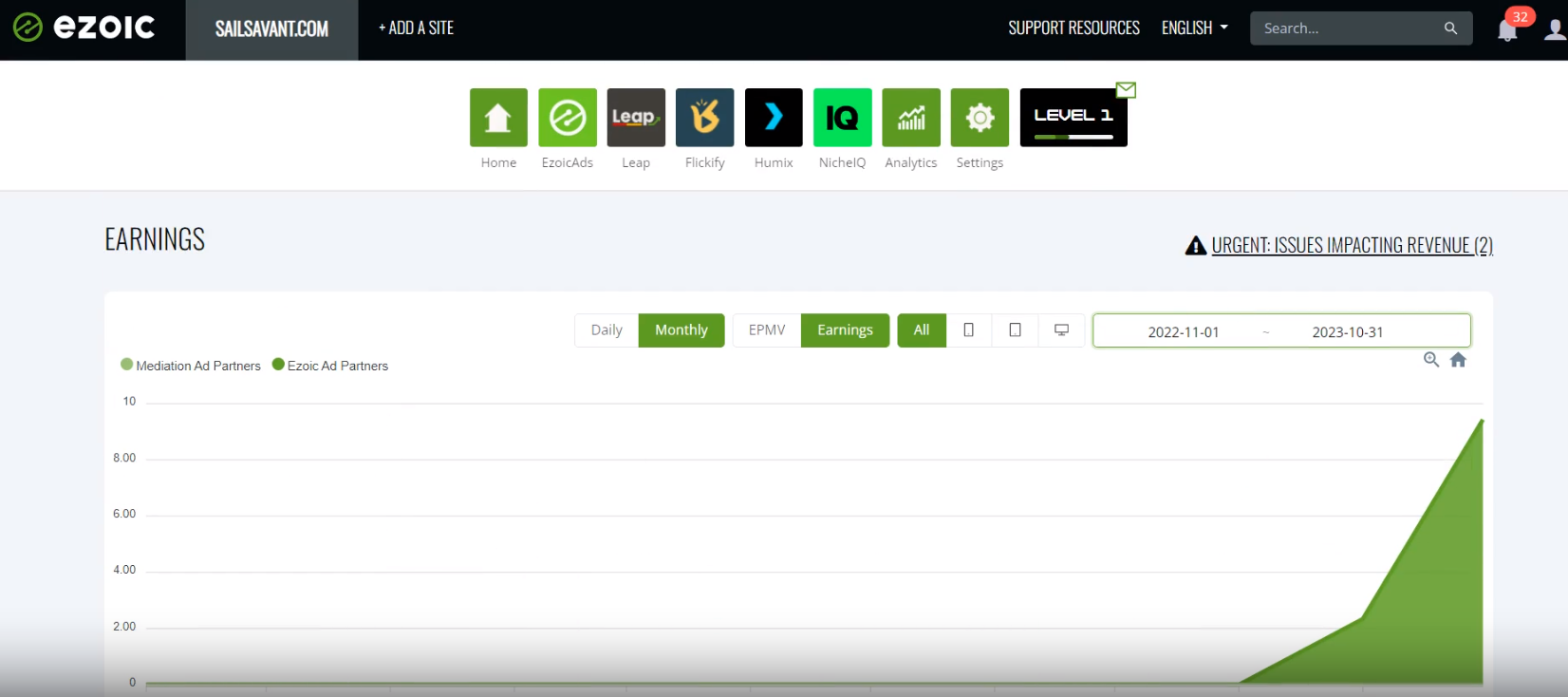Image resolution: width=1568 pixels, height=697 pixels.
Task: Click the Search input box
Action: tap(1361, 28)
